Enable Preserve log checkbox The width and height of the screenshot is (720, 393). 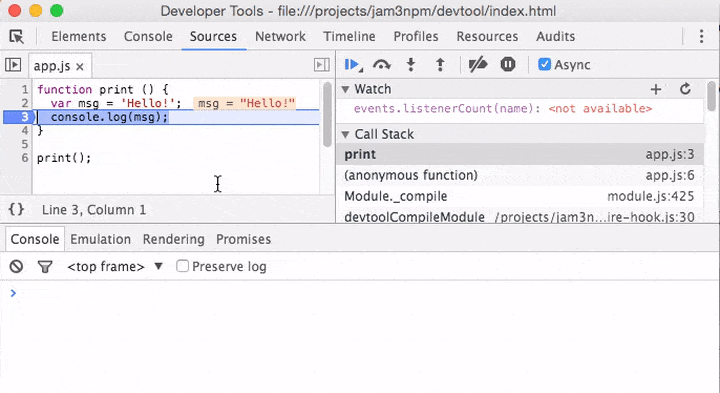click(182, 266)
